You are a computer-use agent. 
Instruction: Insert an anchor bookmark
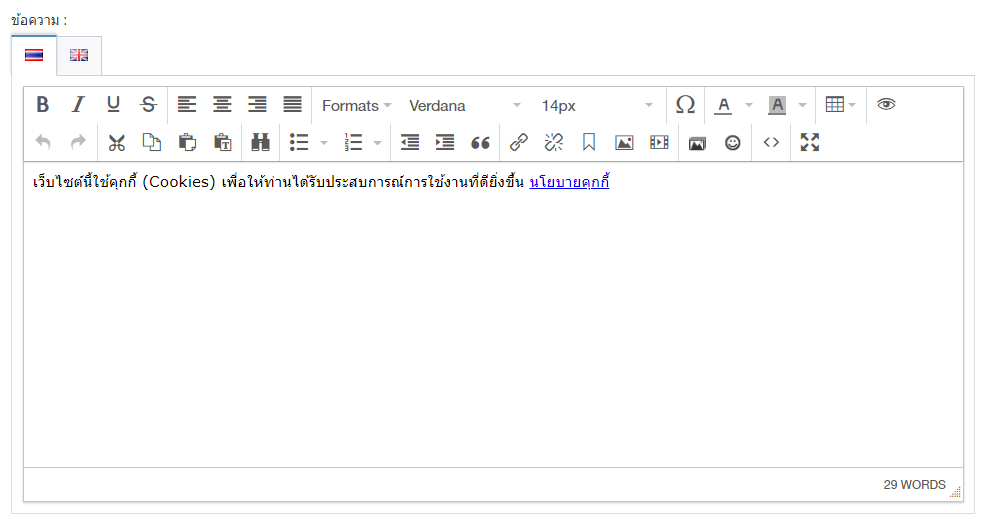tap(589, 142)
